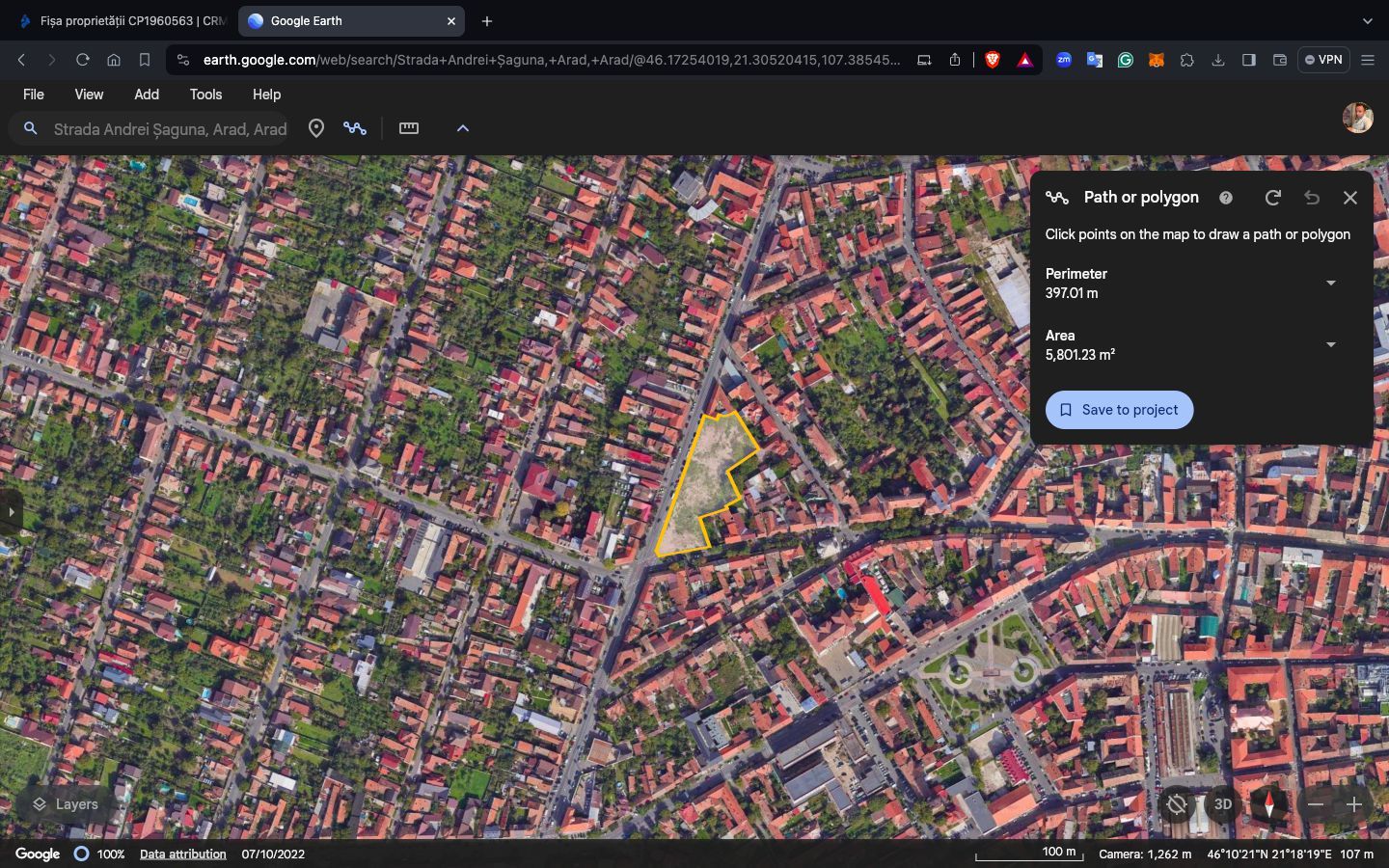Click the compass to reset north

(x=1269, y=804)
